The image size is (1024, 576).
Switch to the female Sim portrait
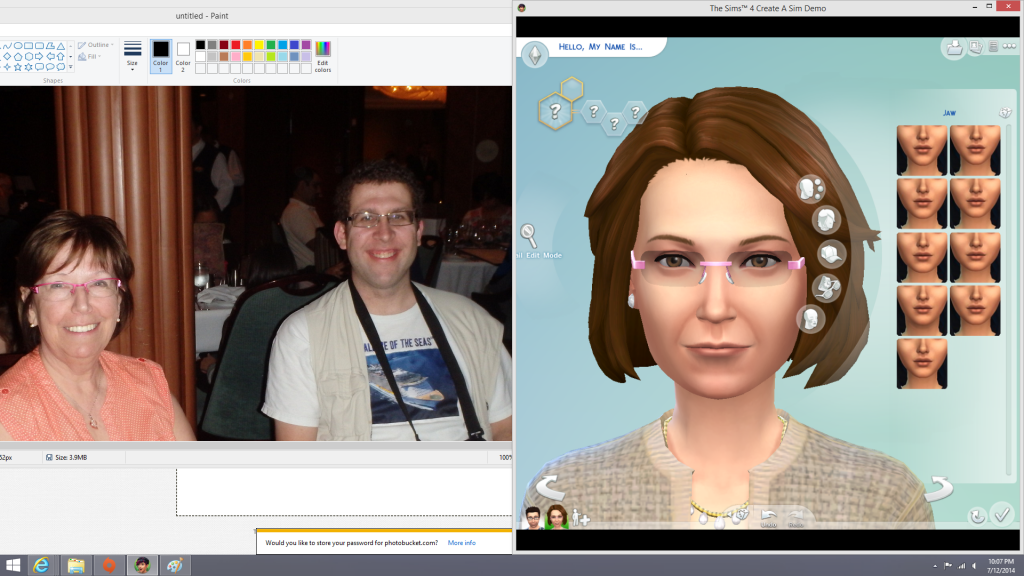[x=556, y=517]
